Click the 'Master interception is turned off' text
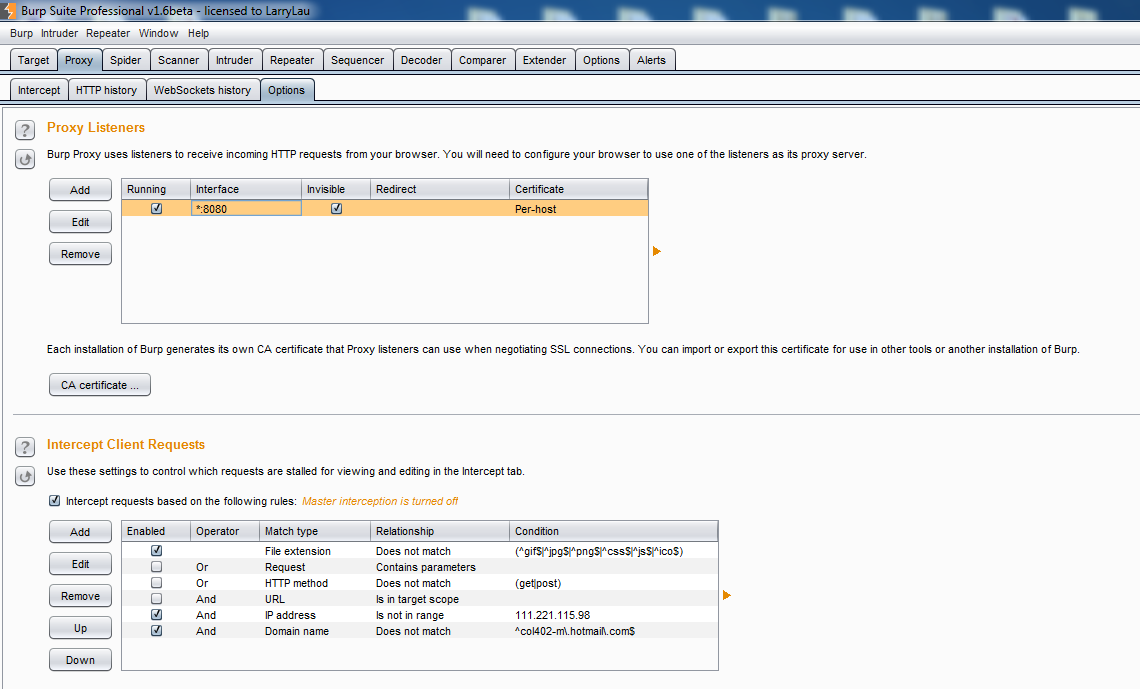 [380, 501]
